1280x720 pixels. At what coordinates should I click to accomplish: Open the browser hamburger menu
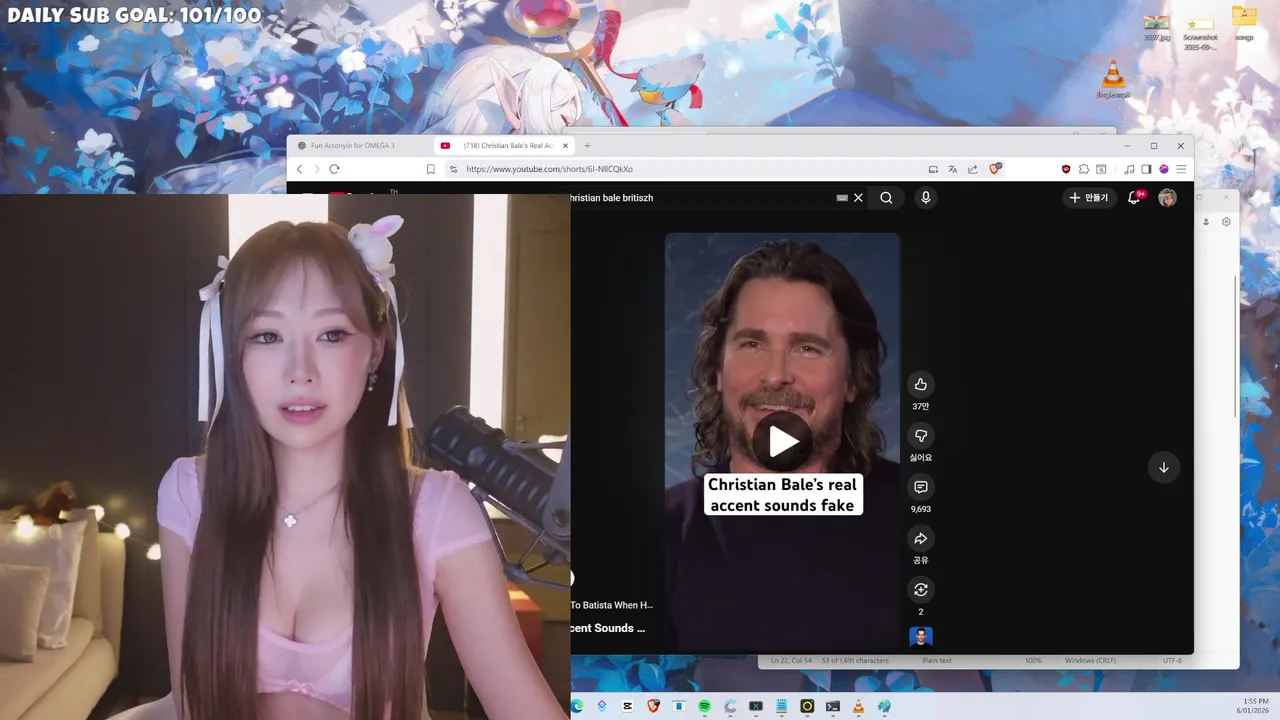pos(1181,169)
